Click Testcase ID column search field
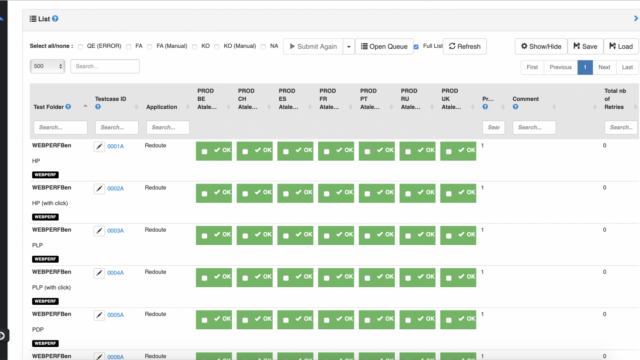 coord(117,127)
